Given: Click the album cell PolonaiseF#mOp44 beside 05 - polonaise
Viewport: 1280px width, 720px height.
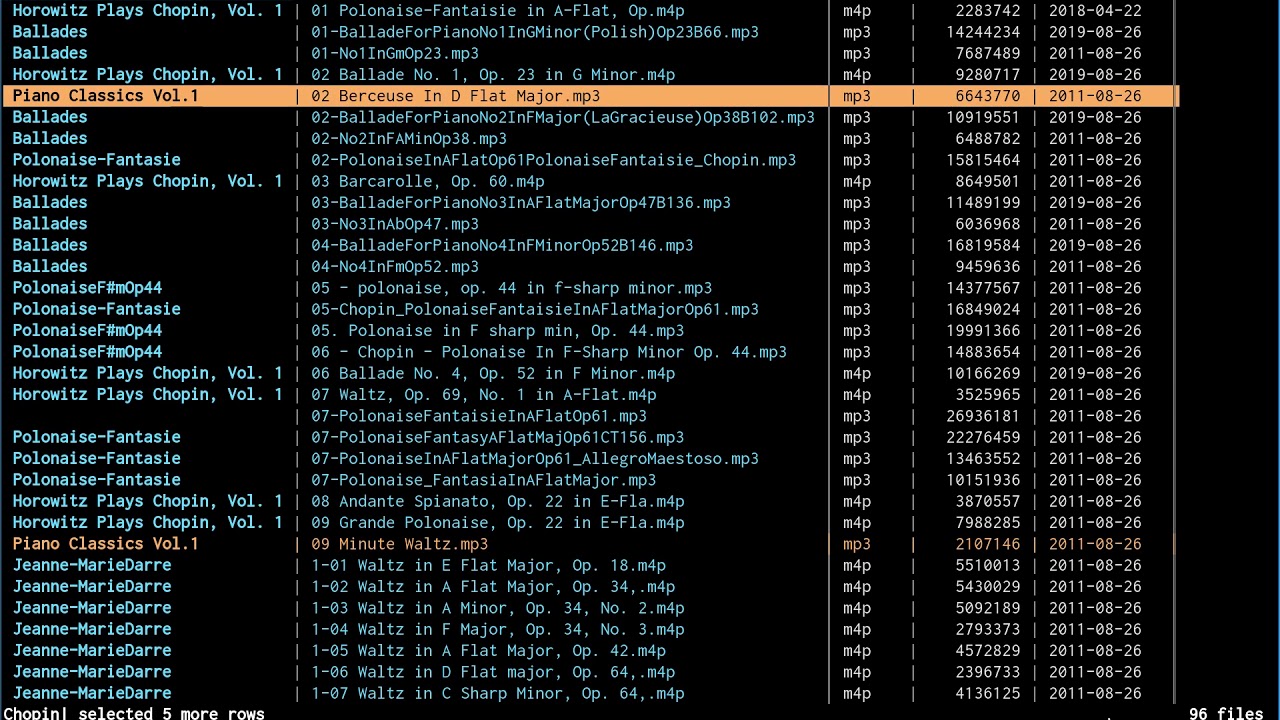Looking at the screenshot, I should (87, 288).
